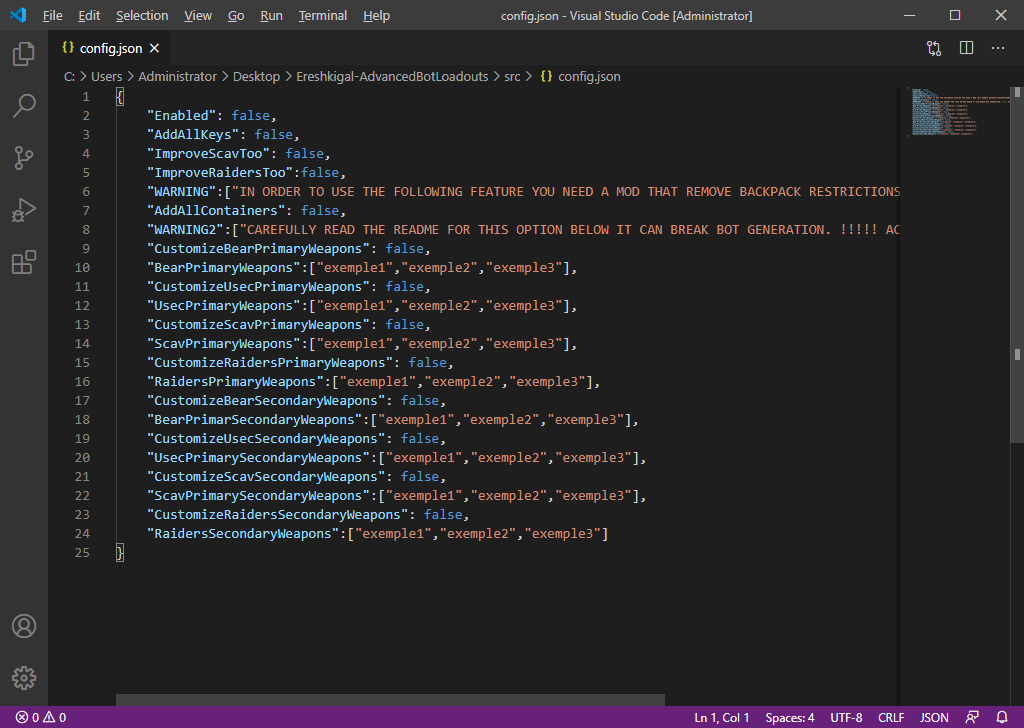This screenshot has height=728, width=1024.
Task: Open the Run and Debug view
Action: [x=24, y=210]
